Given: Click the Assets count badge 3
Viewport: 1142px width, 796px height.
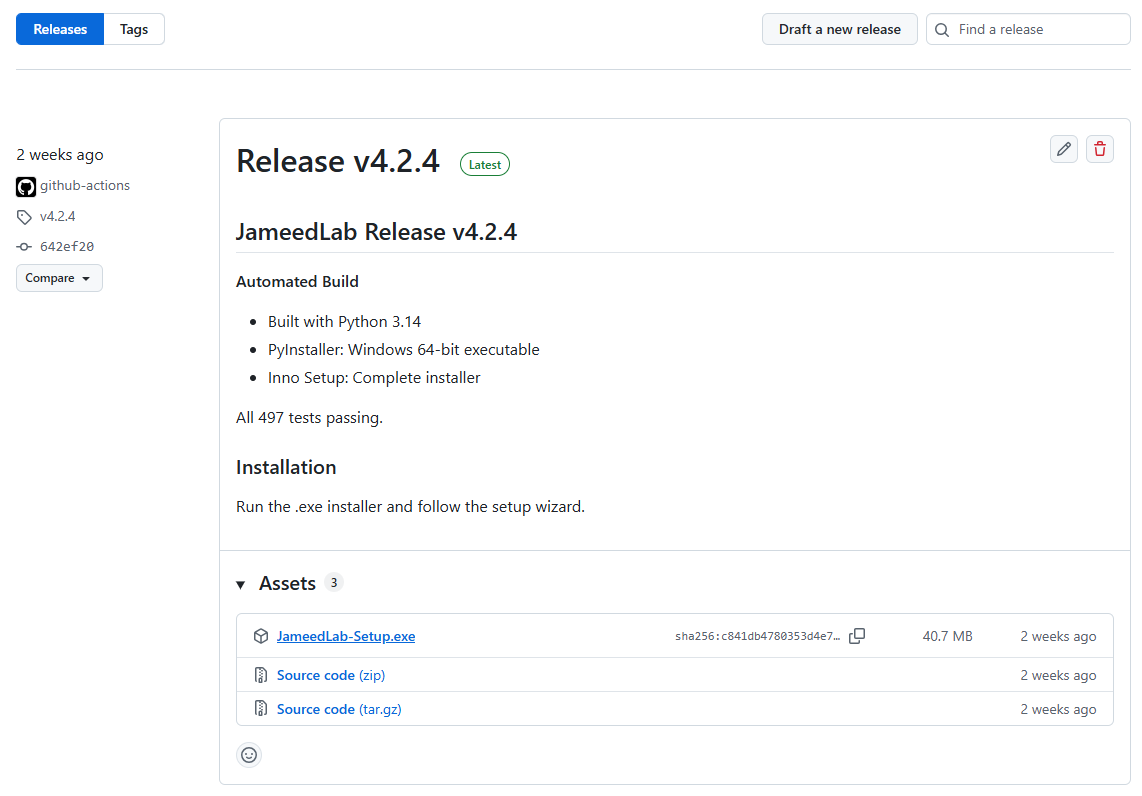Looking at the screenshot, I should pos(334,583).
